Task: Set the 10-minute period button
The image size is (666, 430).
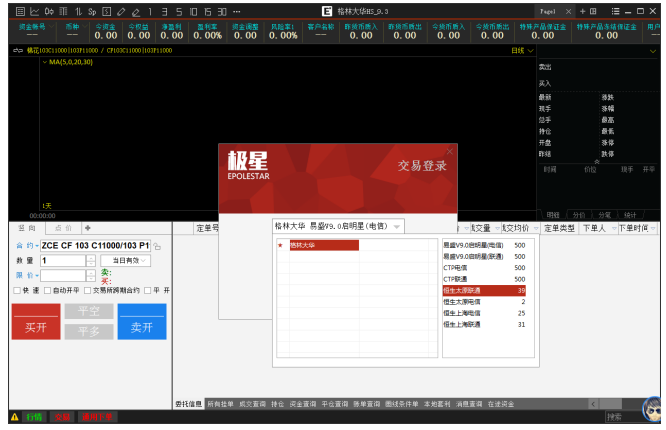Action: [193, 11]
